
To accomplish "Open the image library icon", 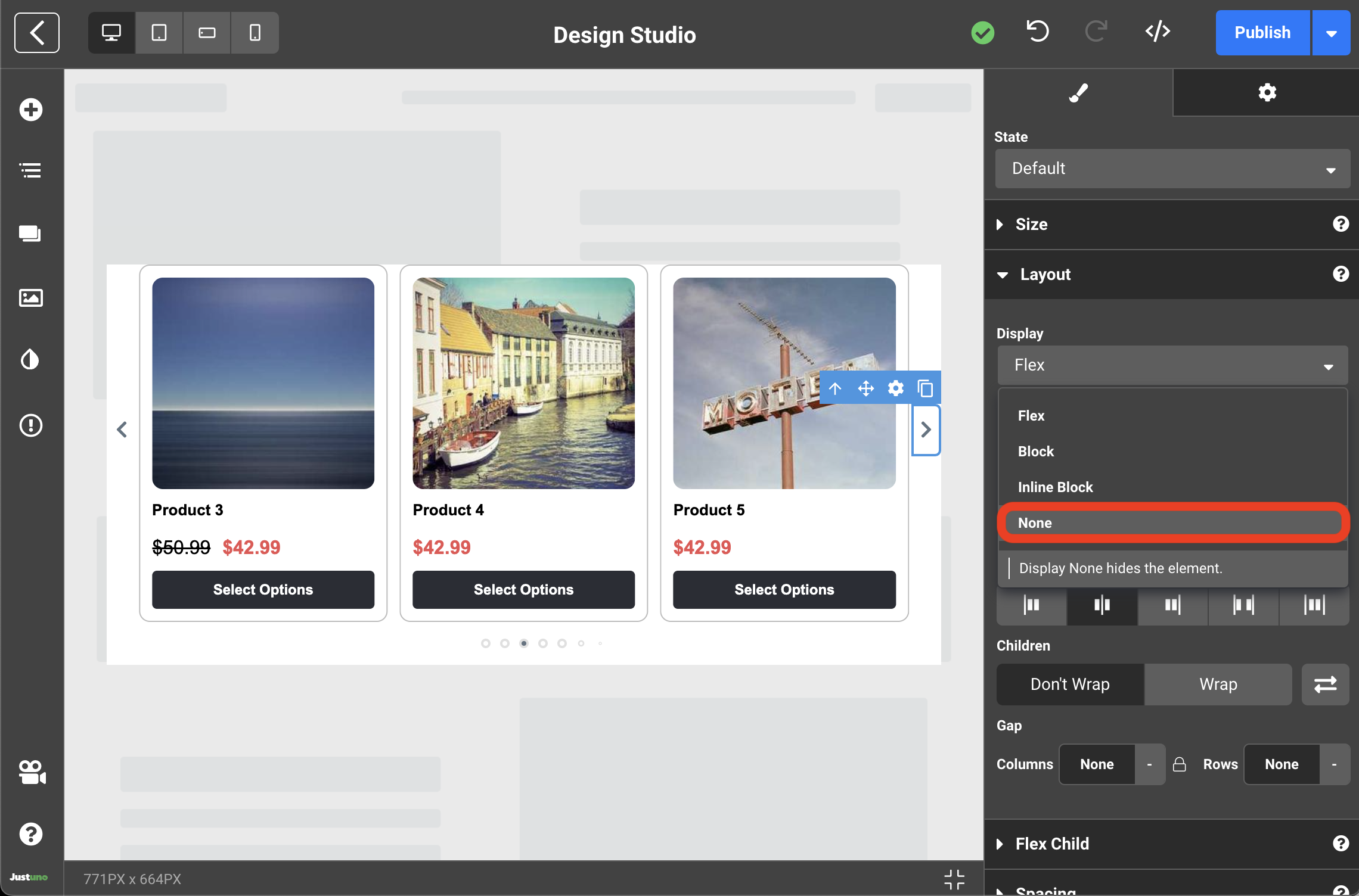I will (x=31, y=297).
